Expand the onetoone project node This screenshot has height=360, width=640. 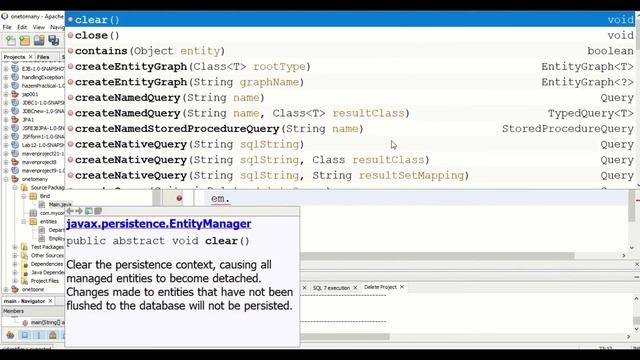coord(6,289)
